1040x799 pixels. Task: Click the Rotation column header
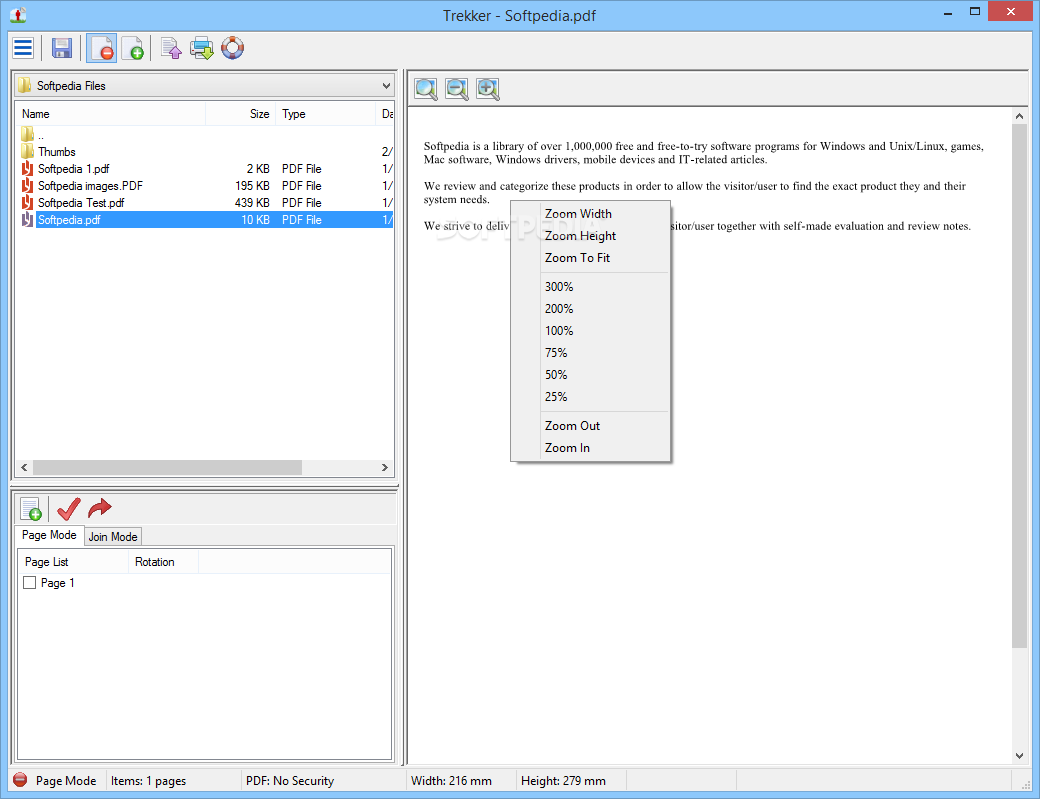click(x=163, y=562)
